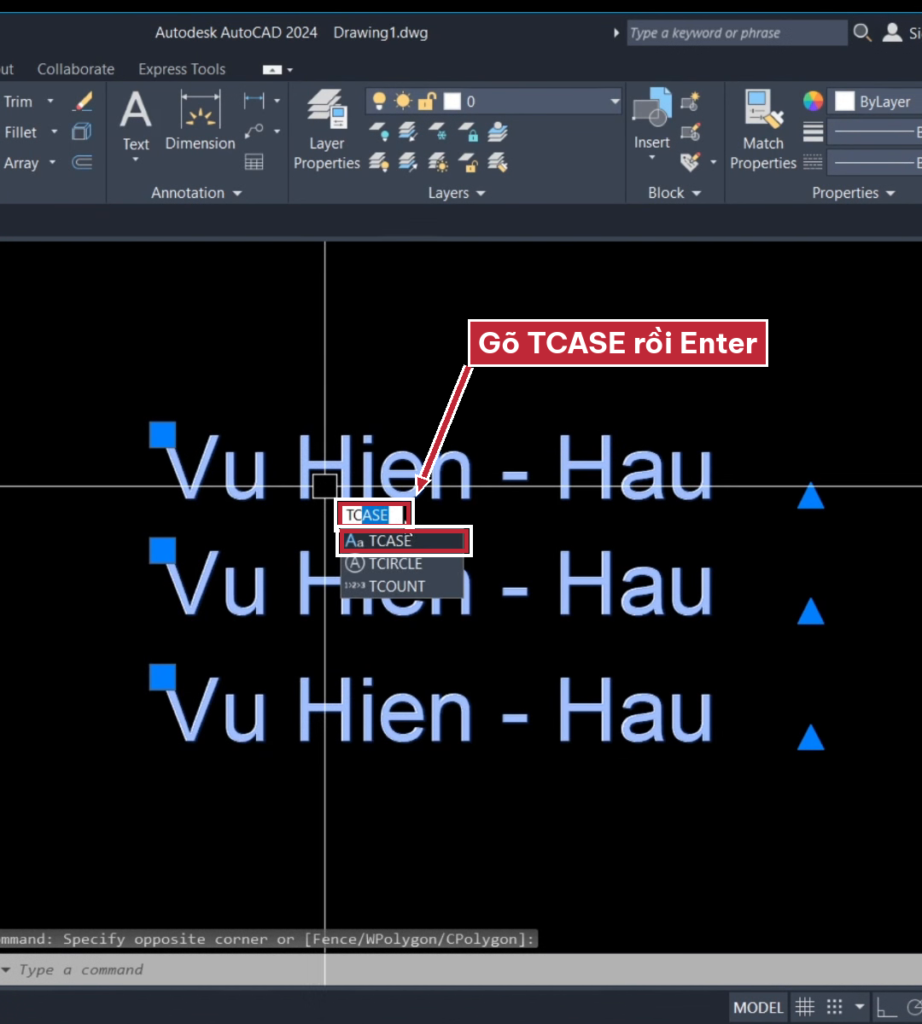This screenshot has width=922, height=1024.
Task: Click the Linear dimension icon
Action: point(253,101)
